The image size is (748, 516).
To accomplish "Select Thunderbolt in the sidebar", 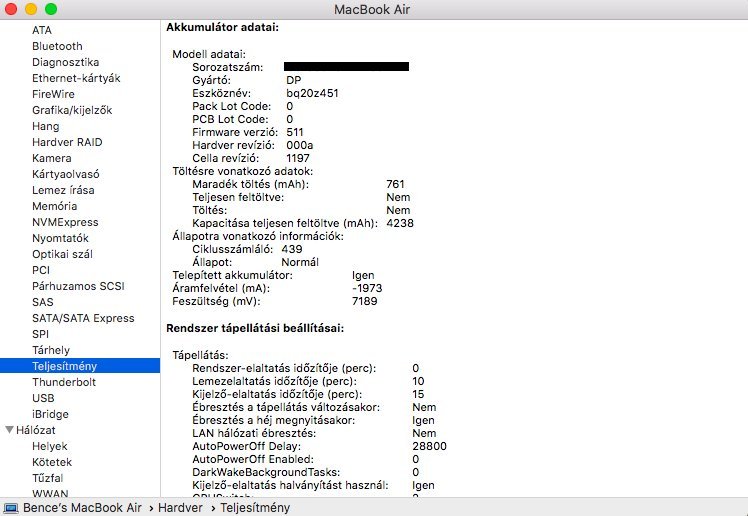I will [64, 382].
